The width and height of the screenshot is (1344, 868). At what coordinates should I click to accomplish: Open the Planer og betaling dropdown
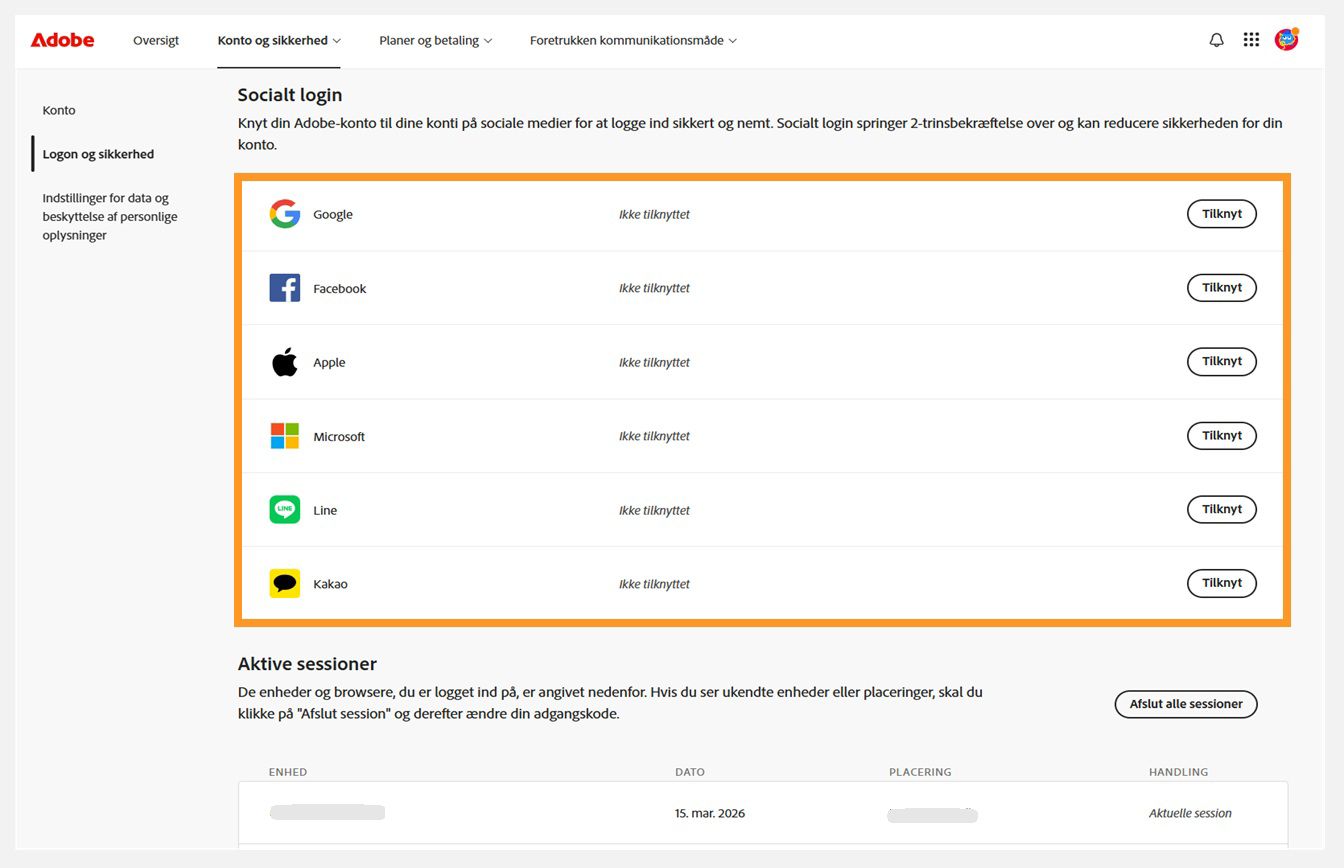coord(435,40)
